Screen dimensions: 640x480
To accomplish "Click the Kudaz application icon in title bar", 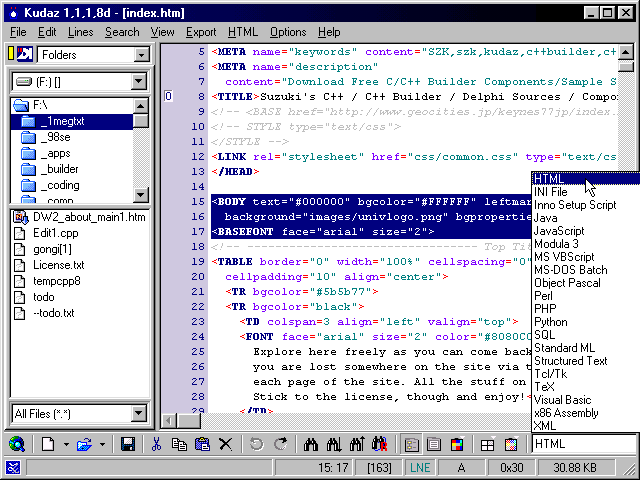I will click(x=13, y=13).
